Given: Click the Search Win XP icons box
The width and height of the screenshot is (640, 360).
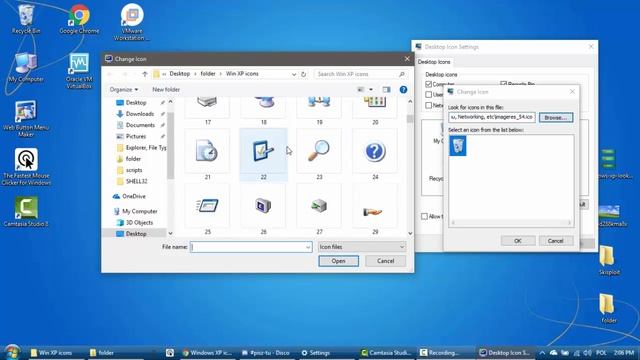Looking at the screenshot, I should tap(361, 74).
